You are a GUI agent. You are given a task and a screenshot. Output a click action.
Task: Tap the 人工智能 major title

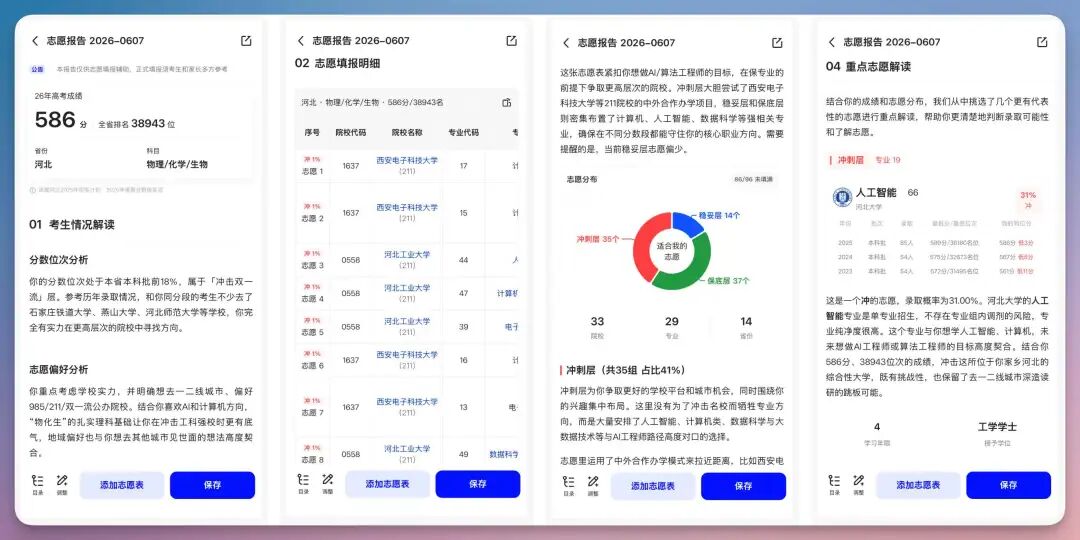tap(875, 193)
